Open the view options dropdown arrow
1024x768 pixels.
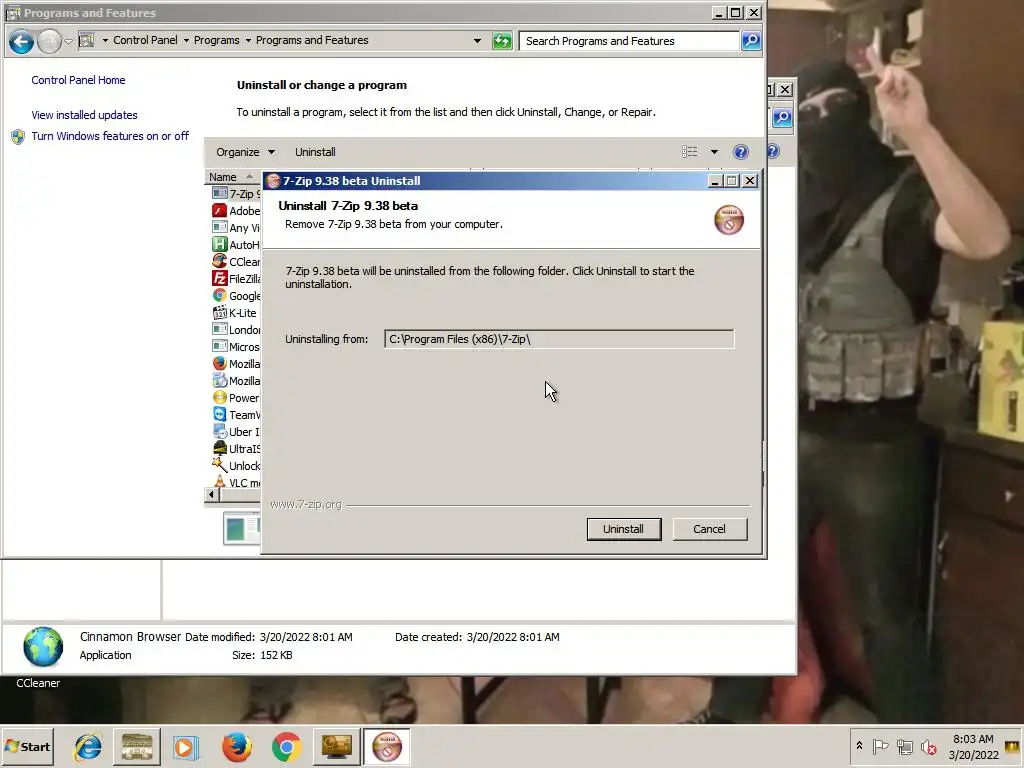(x=714, y=152)
